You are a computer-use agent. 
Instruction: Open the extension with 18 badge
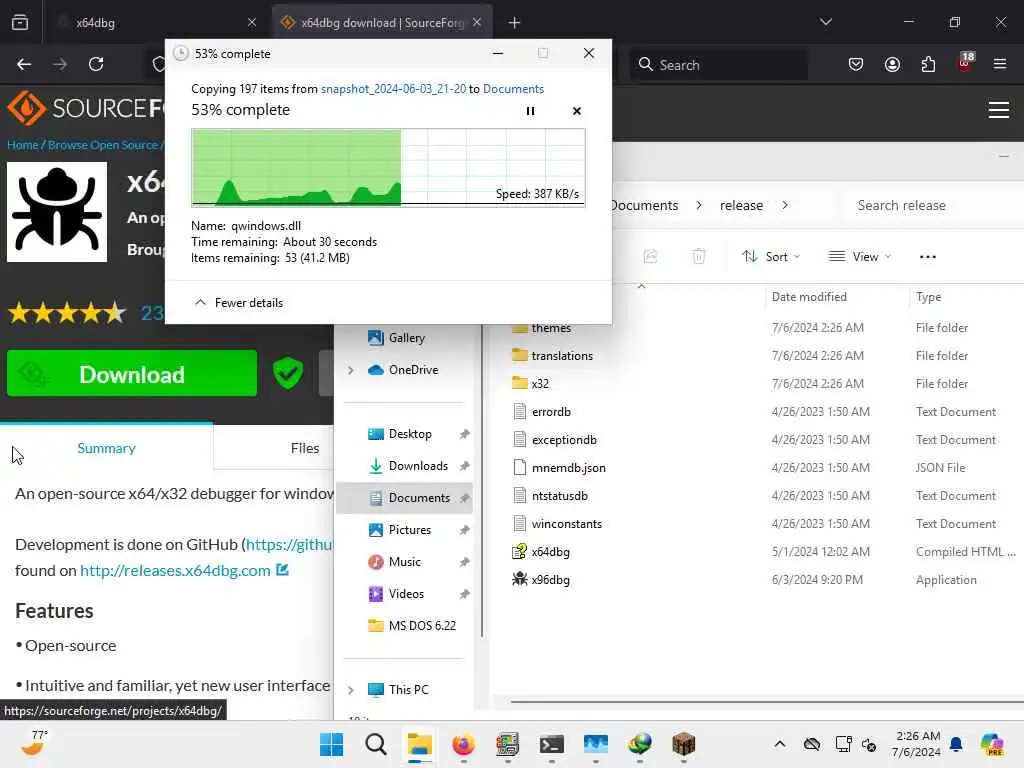click(x=965, y=63)
